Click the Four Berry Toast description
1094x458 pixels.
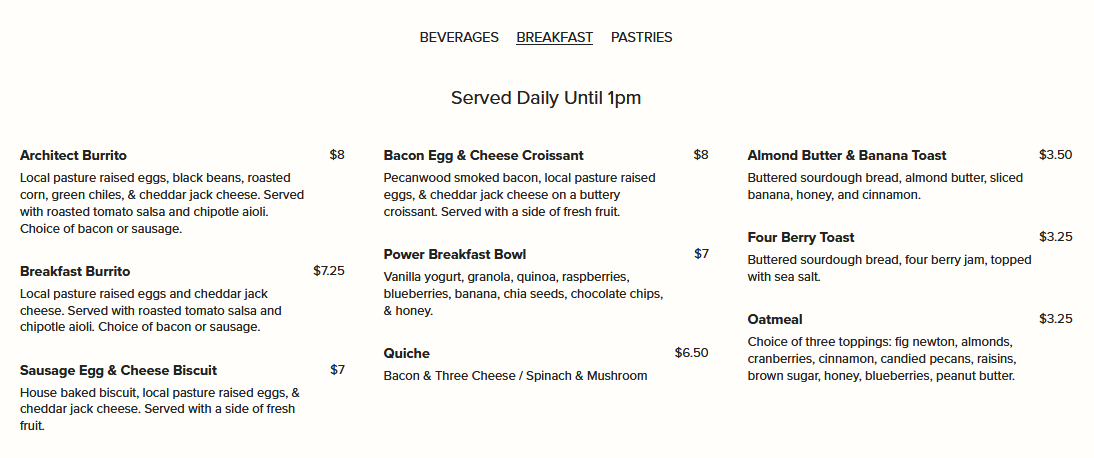[889, 268]
